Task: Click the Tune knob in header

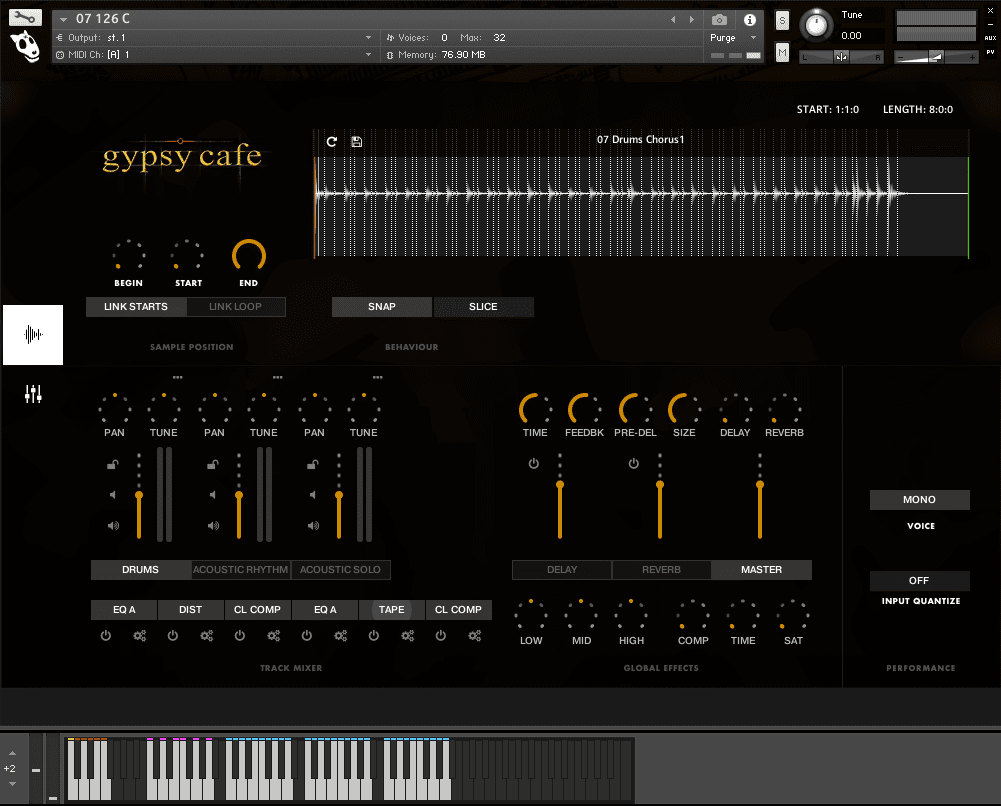Action: click(818, 25)
